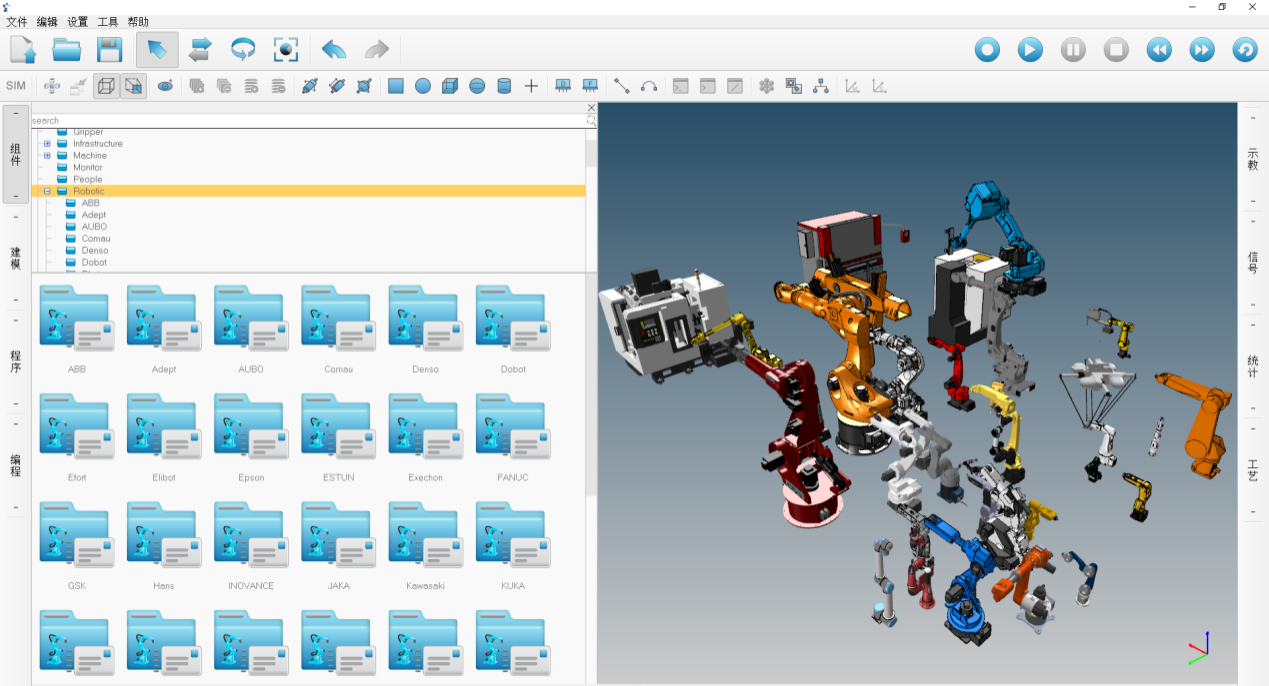Toggle the wireframe cube display mode
This screenshot has height=686, width=1269.
pyautogui.click(x=106, y=86)
